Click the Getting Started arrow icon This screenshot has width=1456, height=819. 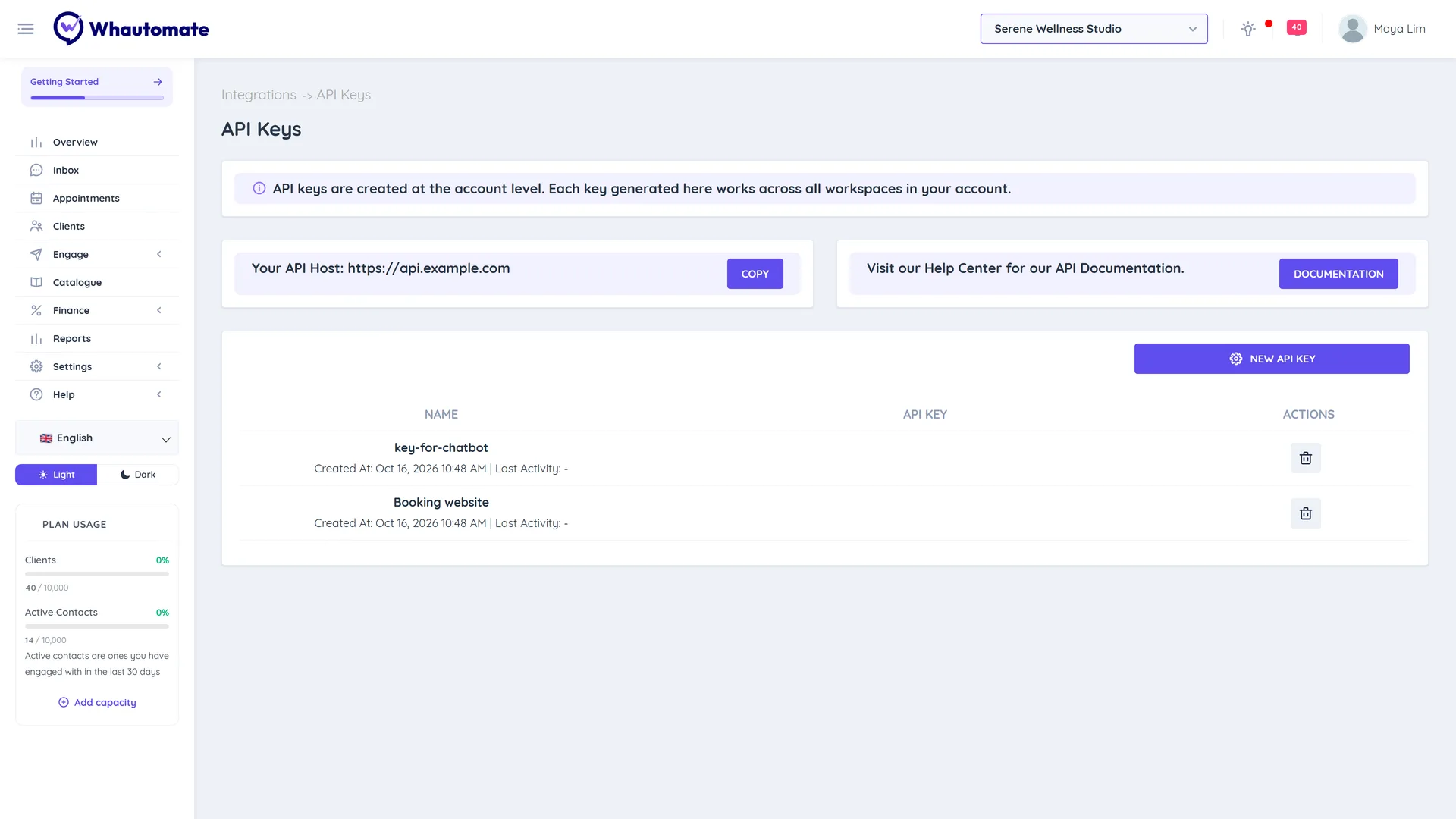(158, 82)
